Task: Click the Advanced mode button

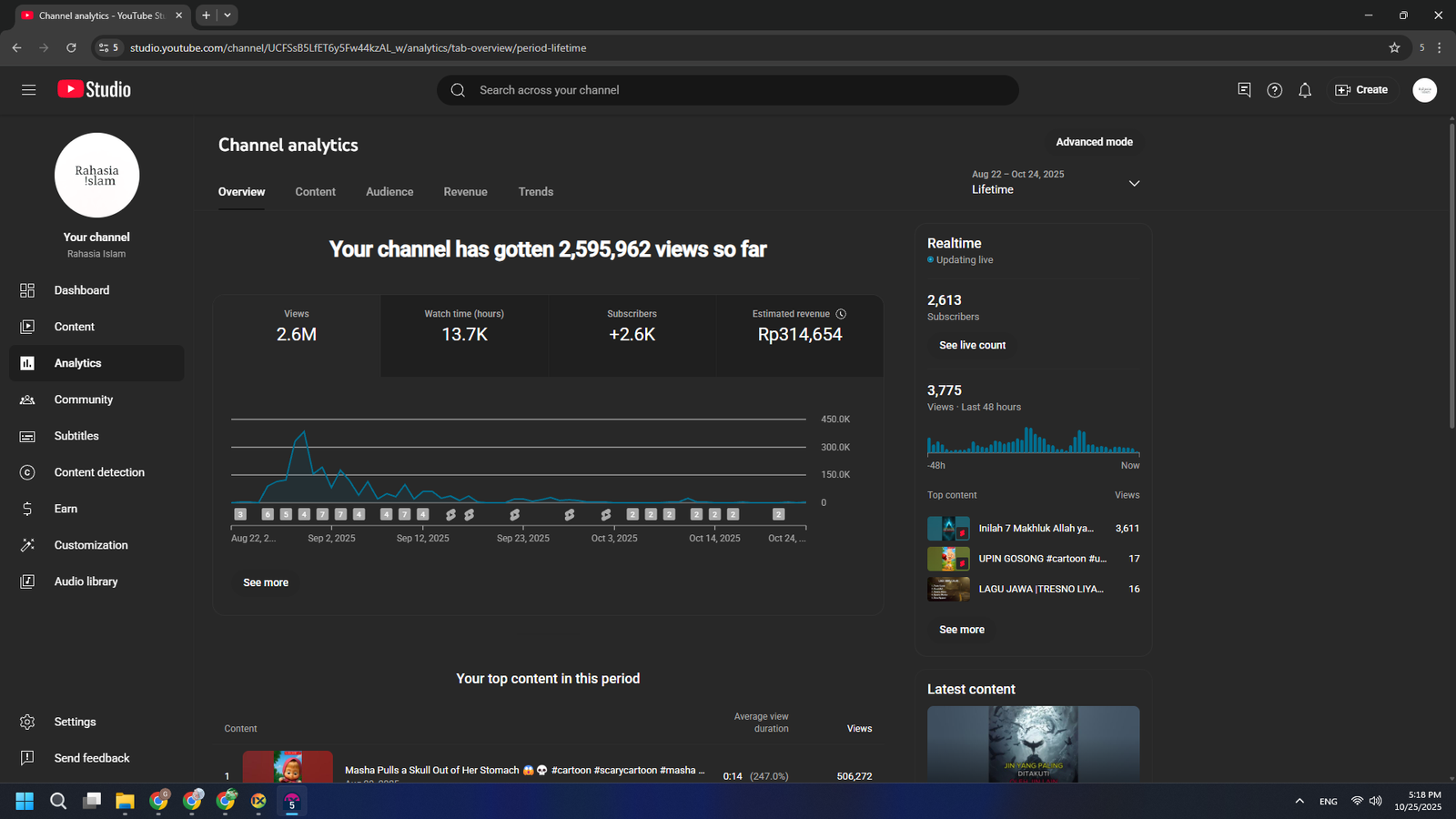Action: click(x=1094, y=142)
